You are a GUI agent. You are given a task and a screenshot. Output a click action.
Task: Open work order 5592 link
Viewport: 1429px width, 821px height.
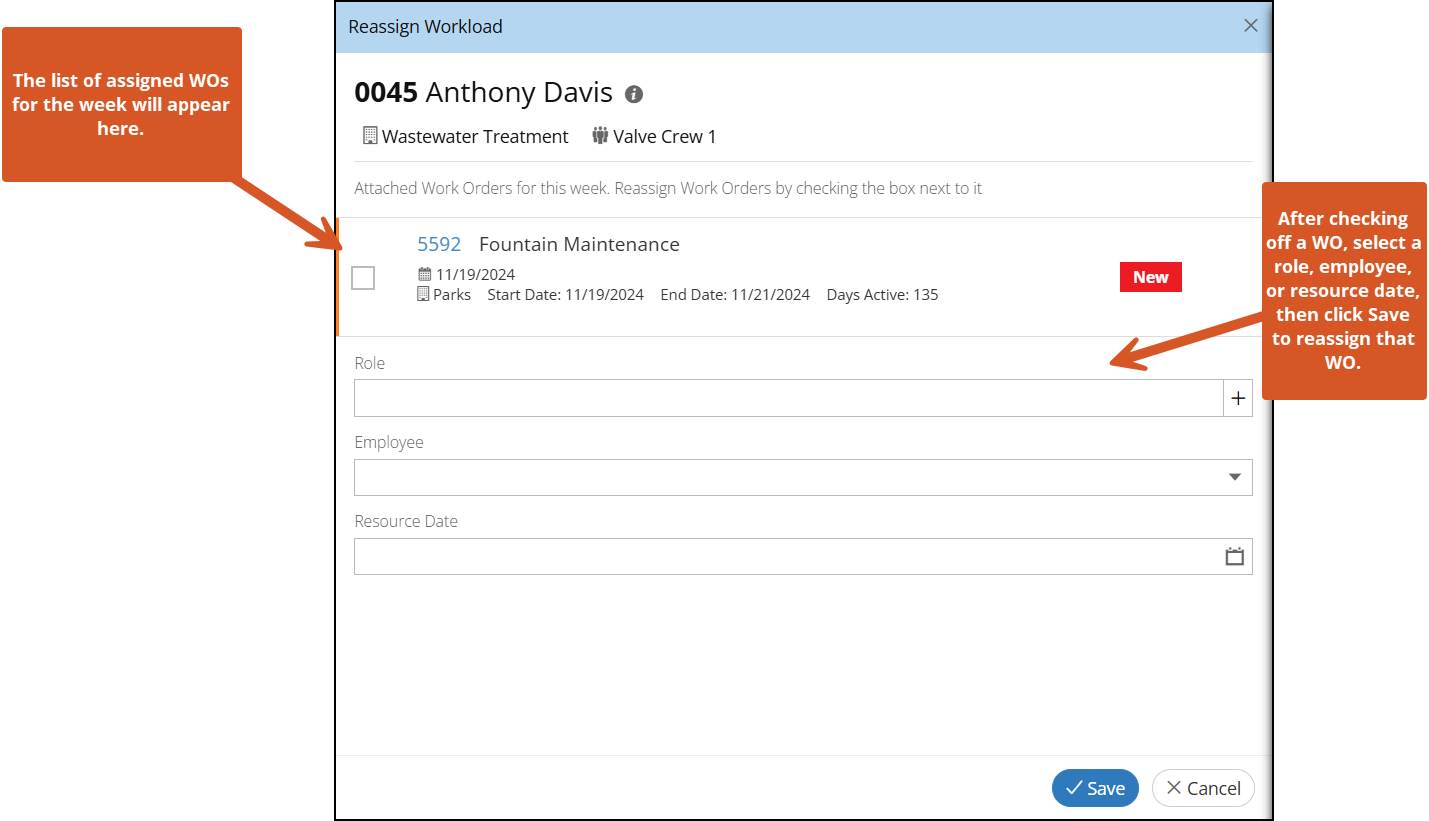439,245
